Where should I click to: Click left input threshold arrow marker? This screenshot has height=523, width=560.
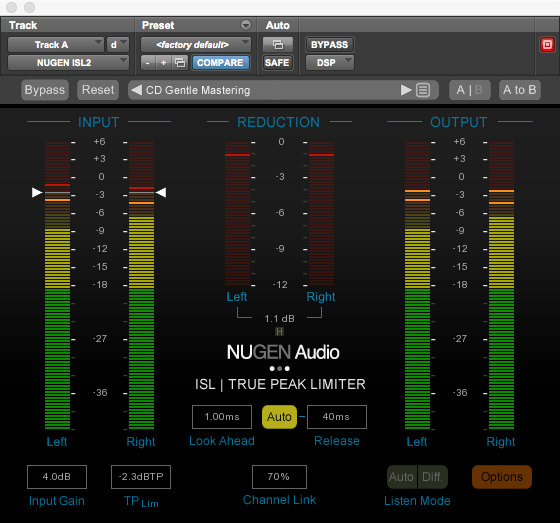(x=37, y=193)
